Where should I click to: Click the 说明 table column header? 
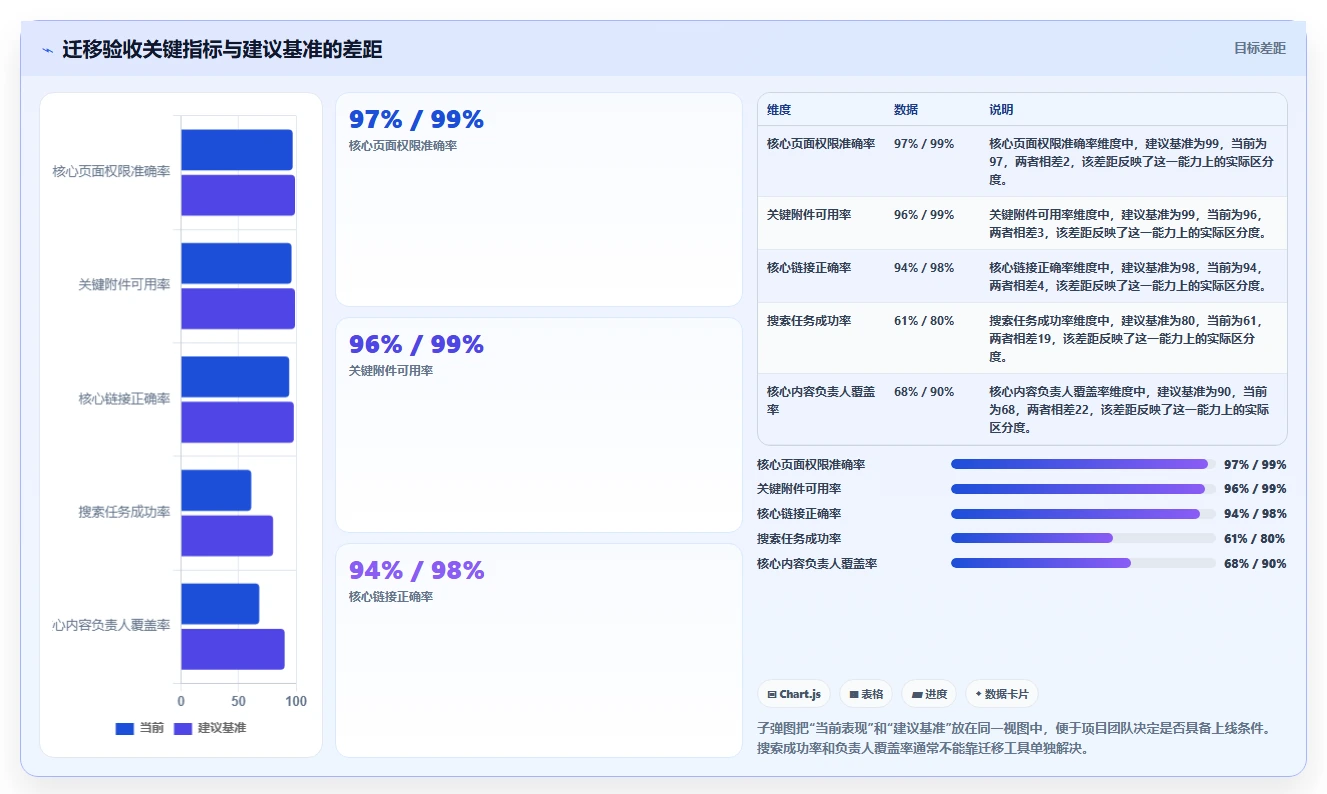(1001, 110)
